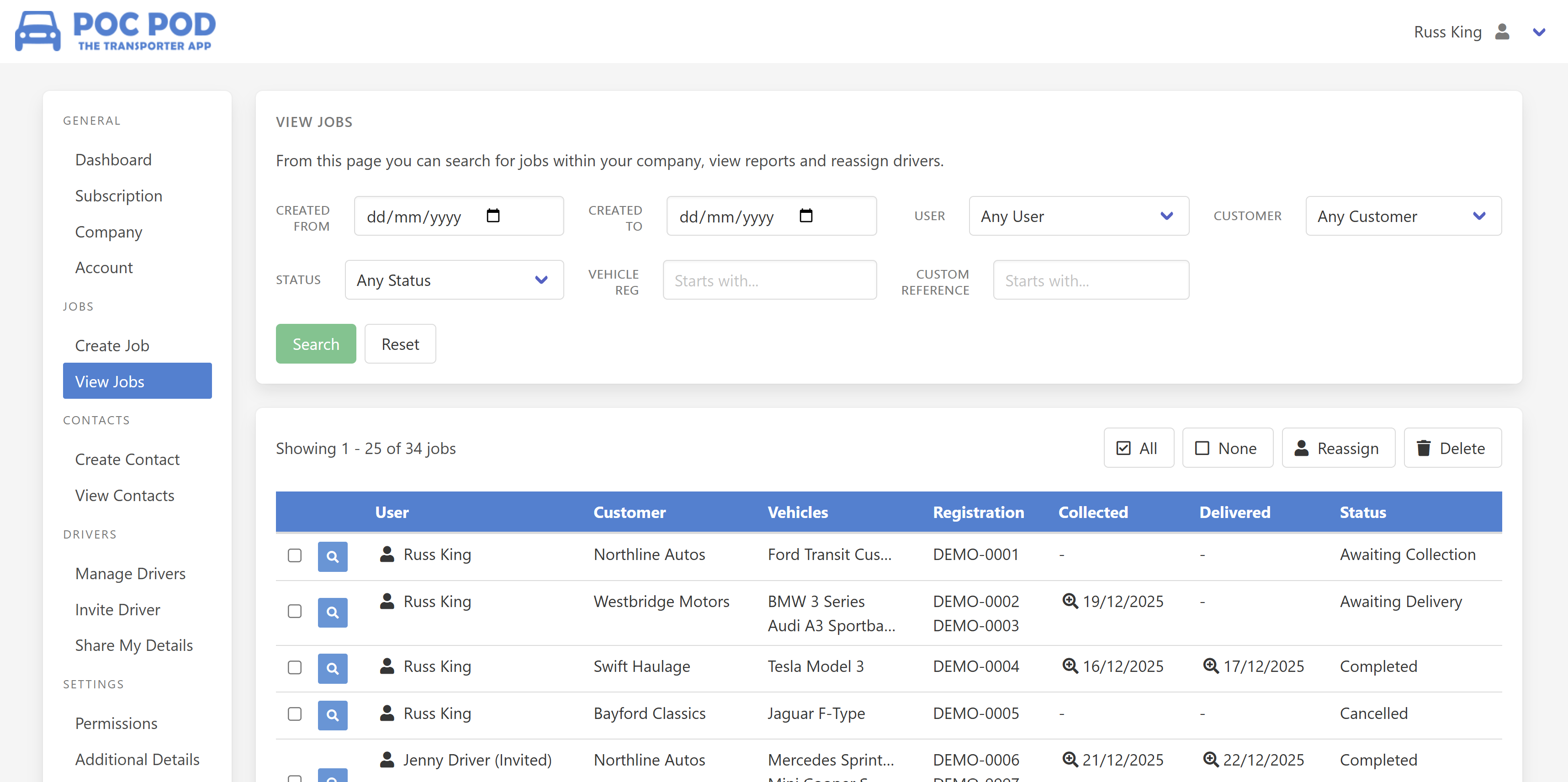
Task: Focus the Vehicle Reg input field
Action: tap(769, 280)
